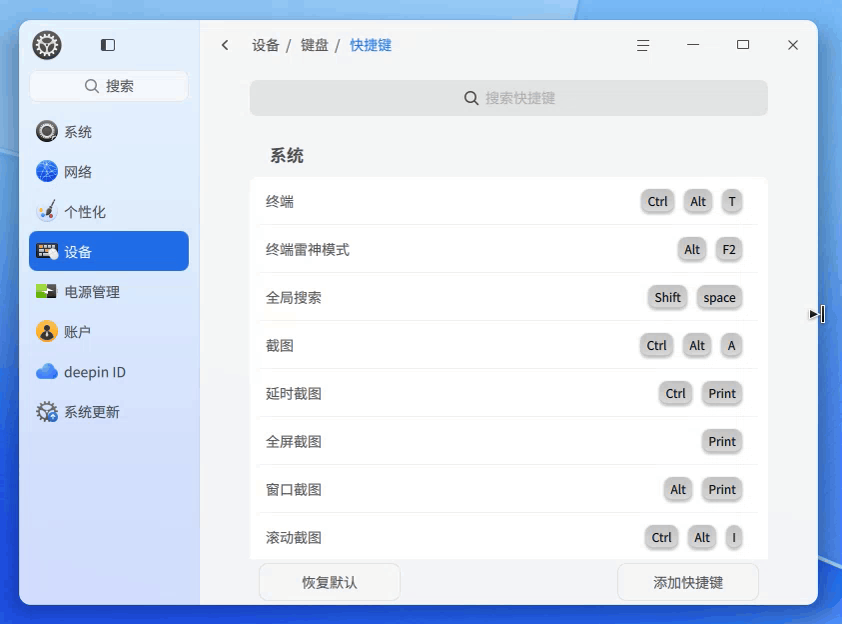The width and height of the screenshot is (842, 624).
Task: Click the Control Center gear logo
Action: coord(47,45)
